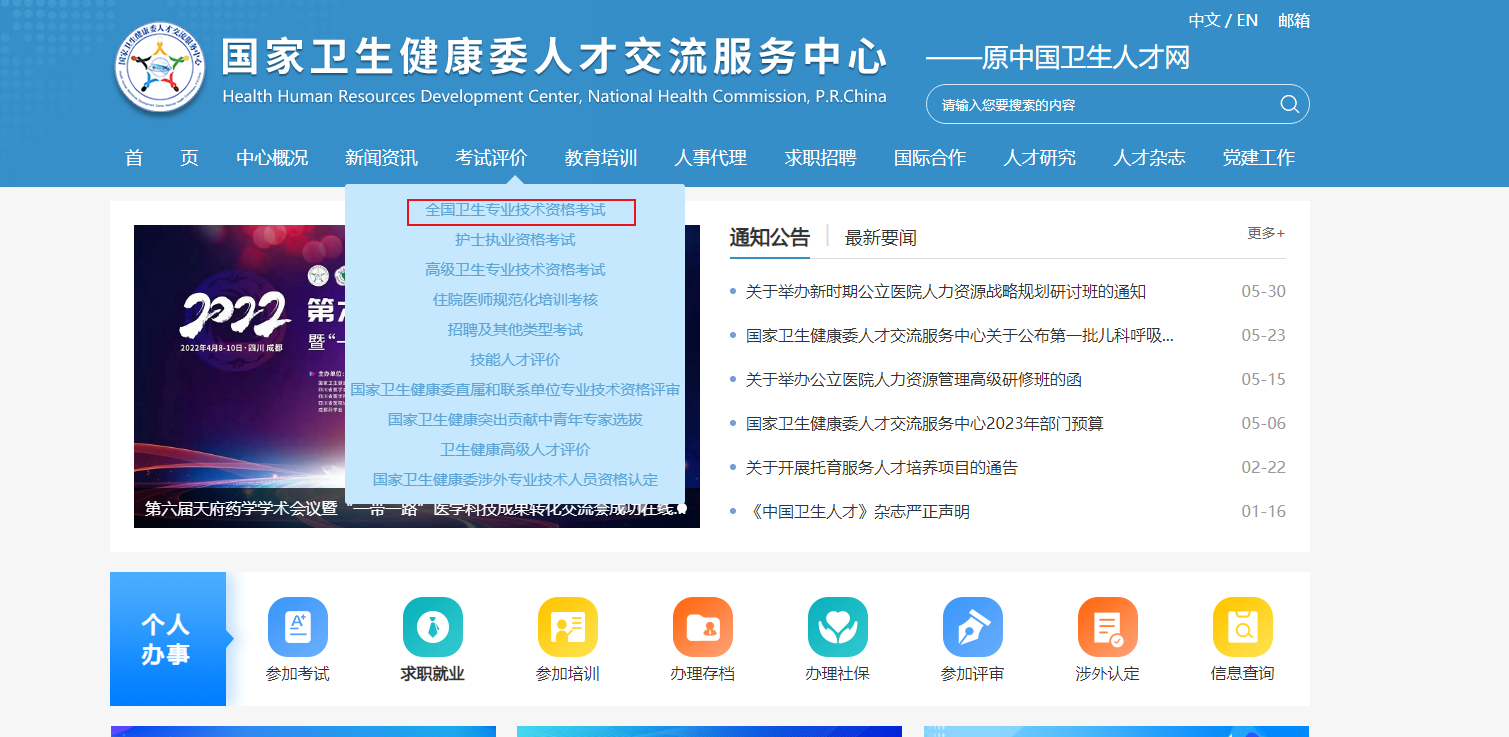Click the 邮箱 link at top

point(1293,20)
